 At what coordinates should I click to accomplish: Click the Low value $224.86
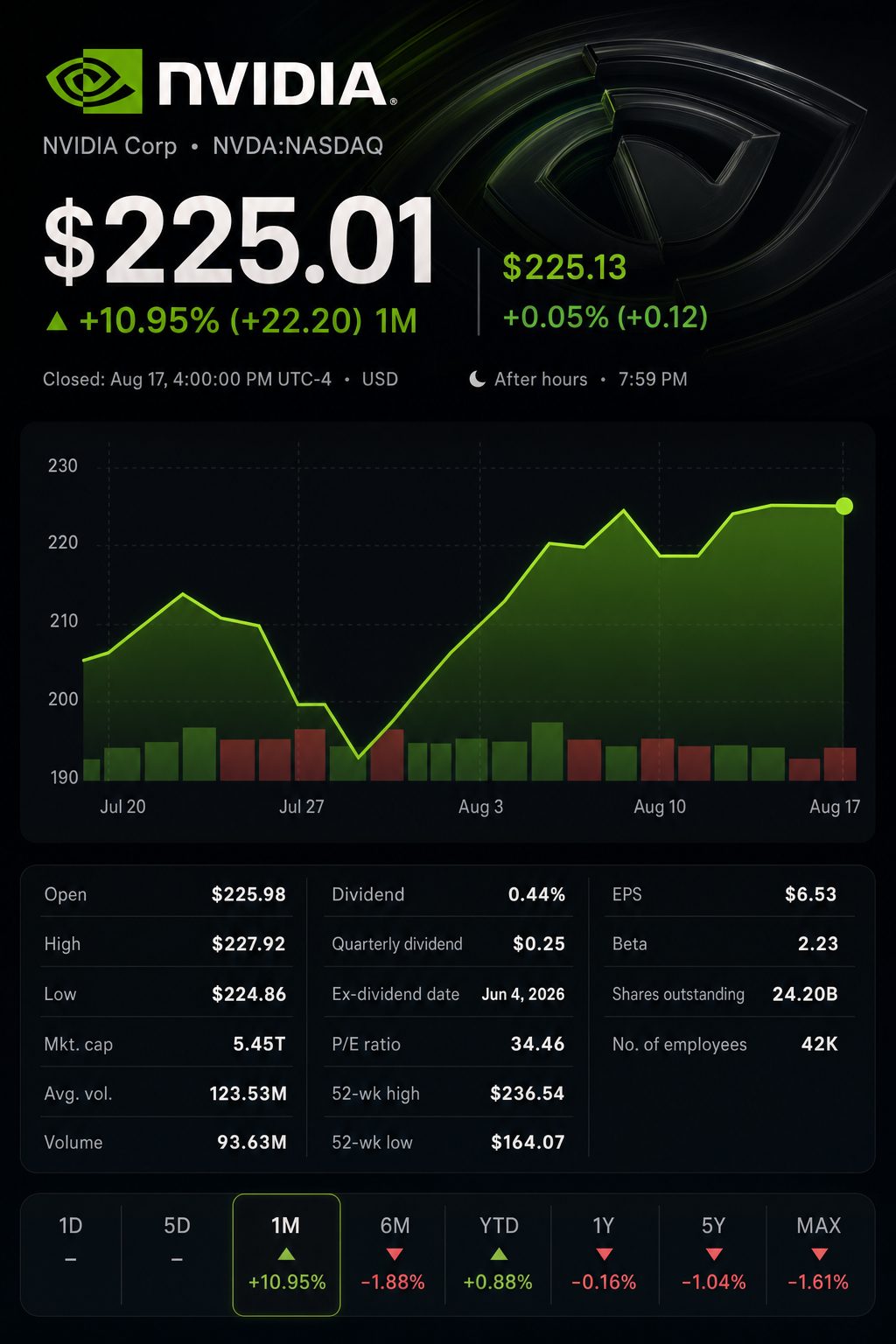coord(248,994)
